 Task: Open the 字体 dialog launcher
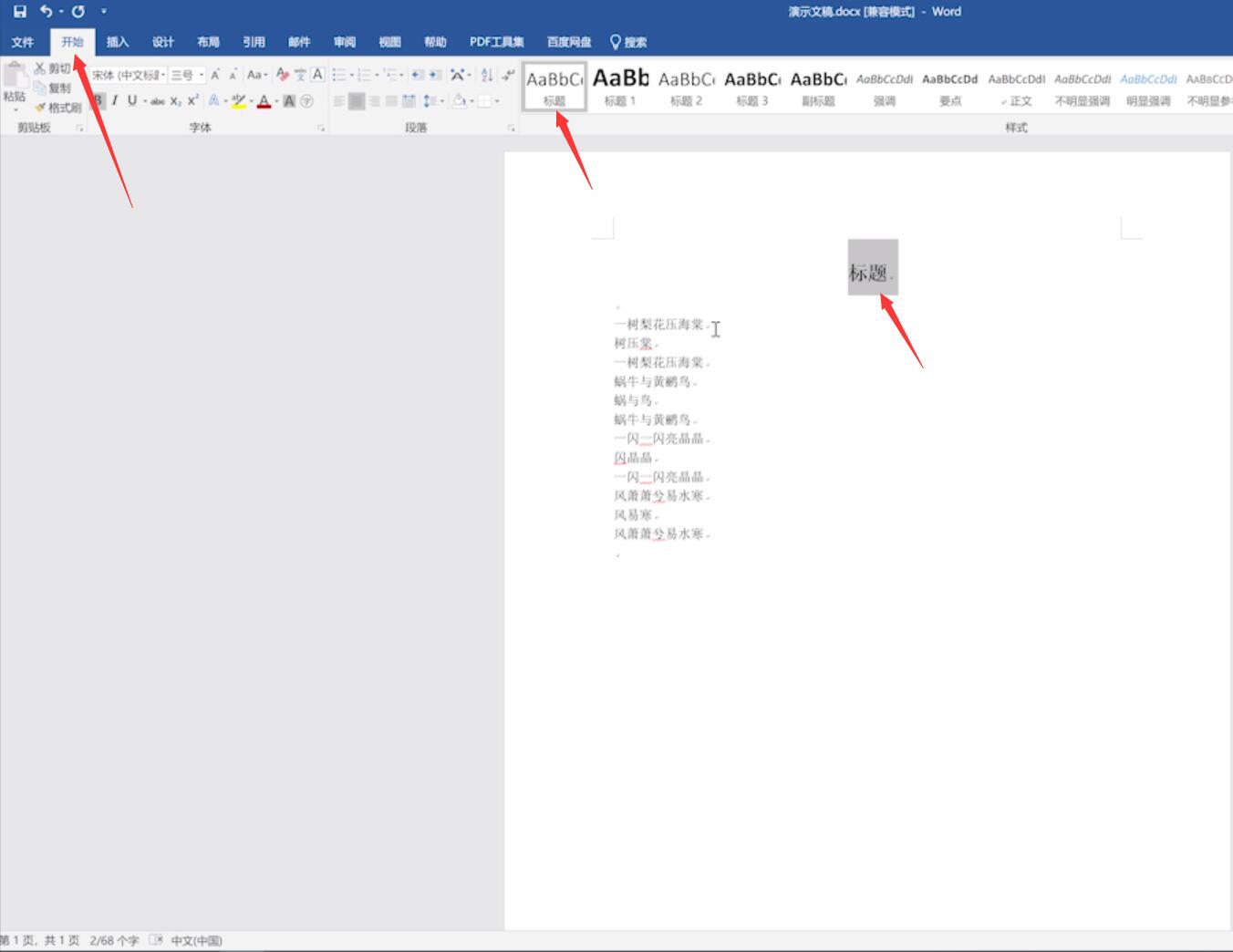[x=321, y=128]
